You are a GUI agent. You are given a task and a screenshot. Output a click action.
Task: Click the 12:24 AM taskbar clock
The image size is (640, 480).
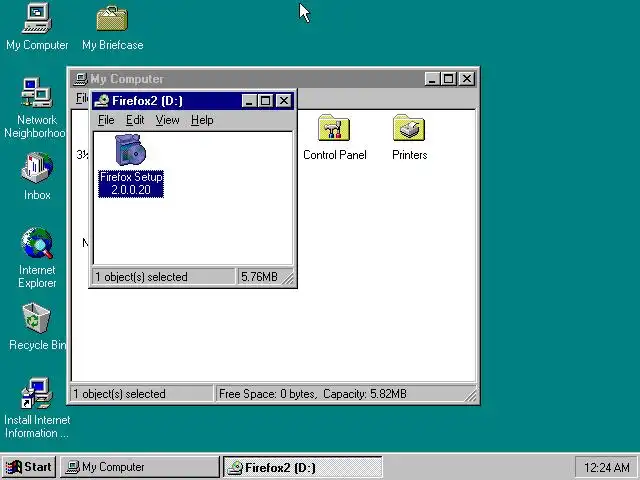point(607,467)
